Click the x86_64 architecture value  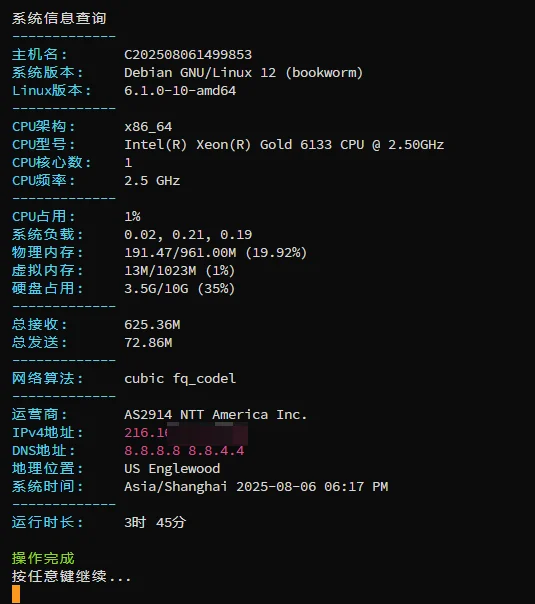coord(148,127)
